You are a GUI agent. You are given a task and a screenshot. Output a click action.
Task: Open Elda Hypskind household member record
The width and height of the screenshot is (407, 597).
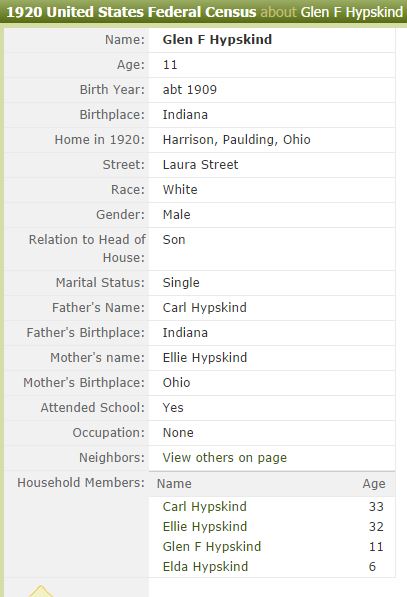coord(205,567)
